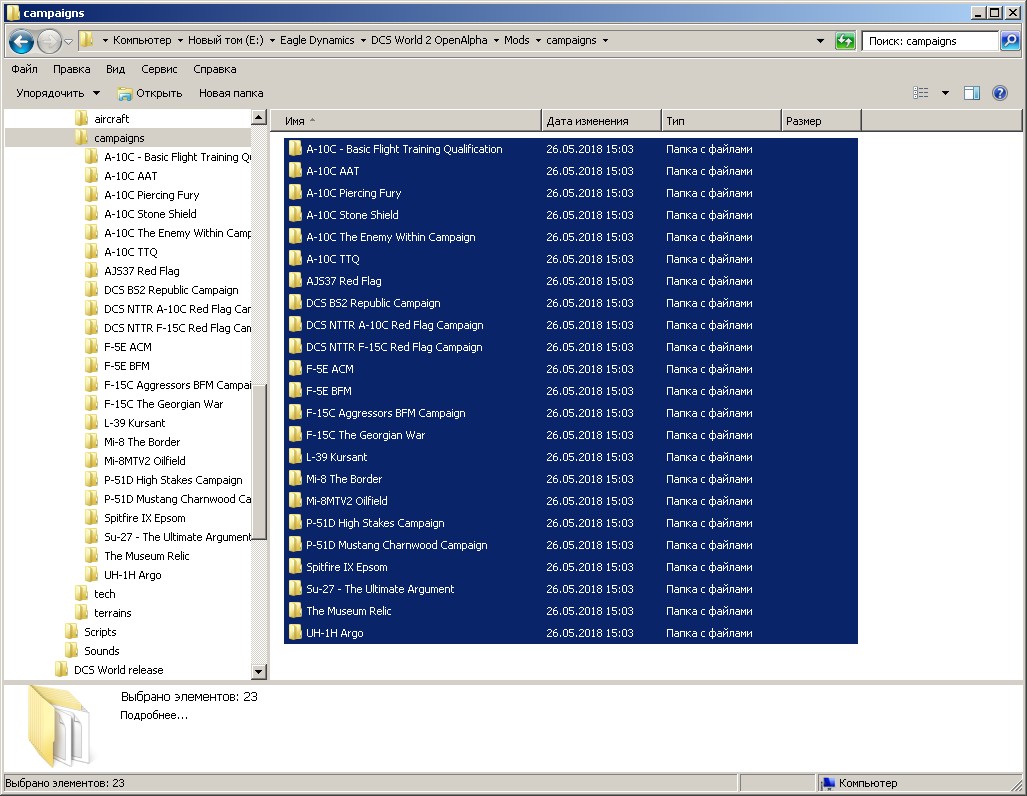
Task: Toggle the preview pane icon
Action: click(972, 93)
